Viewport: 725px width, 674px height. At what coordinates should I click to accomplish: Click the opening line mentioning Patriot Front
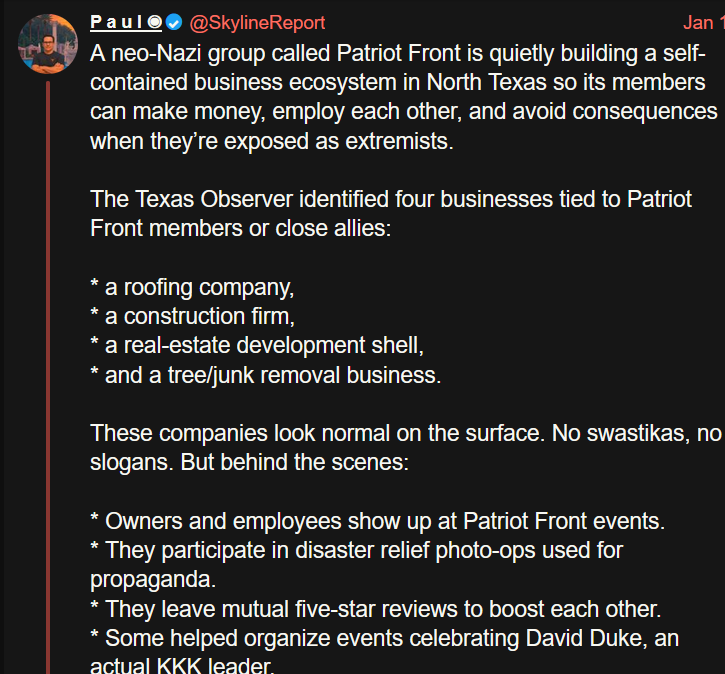point(398,53)
